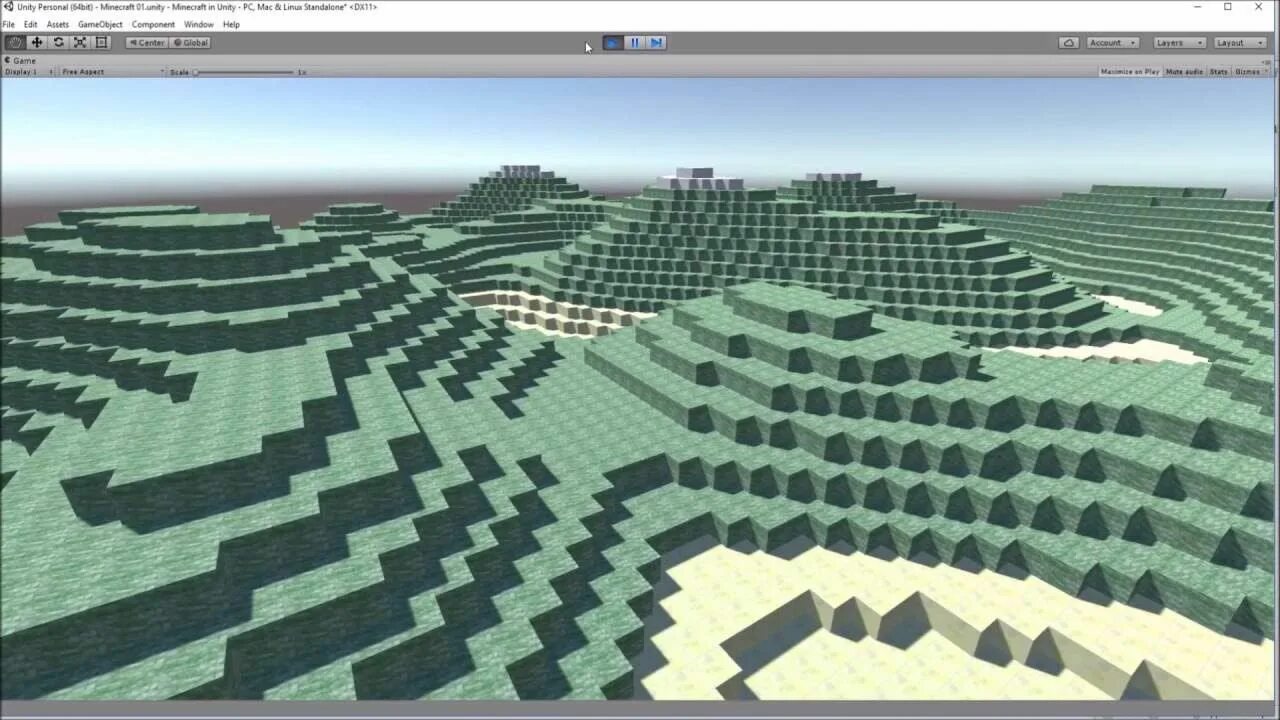This screenshot has height=720, width=1280.
Task: Pause the running game
Action: click(635, 42)
